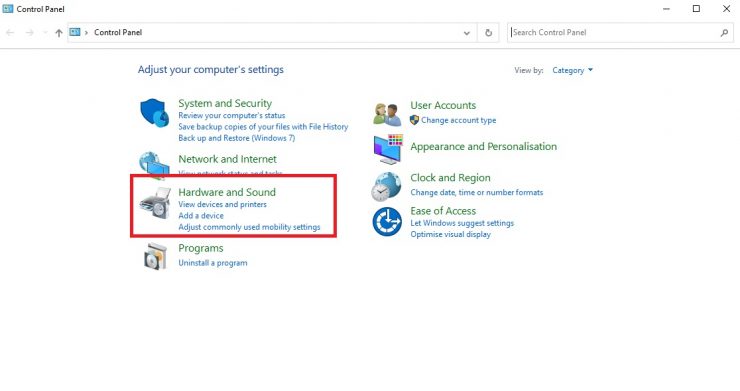Click the Network and Internet globe icon
Image resolution: width=740 pixels, height=391 pixels.
tap(154, 165)
